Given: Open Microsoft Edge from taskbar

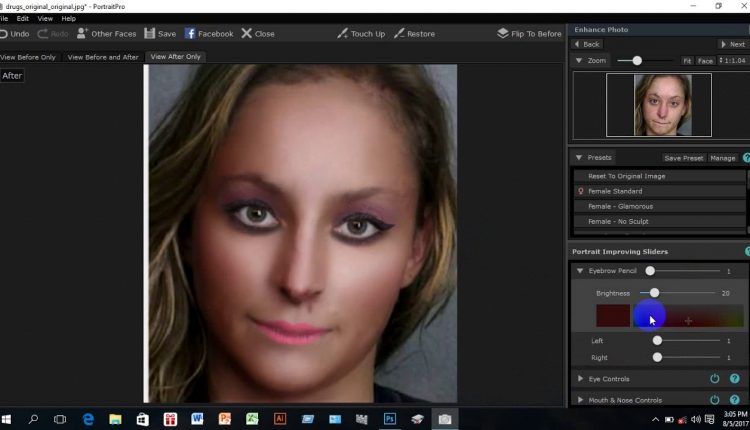Looking at the screenshot, I should pyautogui.click(x=88, y=419).
